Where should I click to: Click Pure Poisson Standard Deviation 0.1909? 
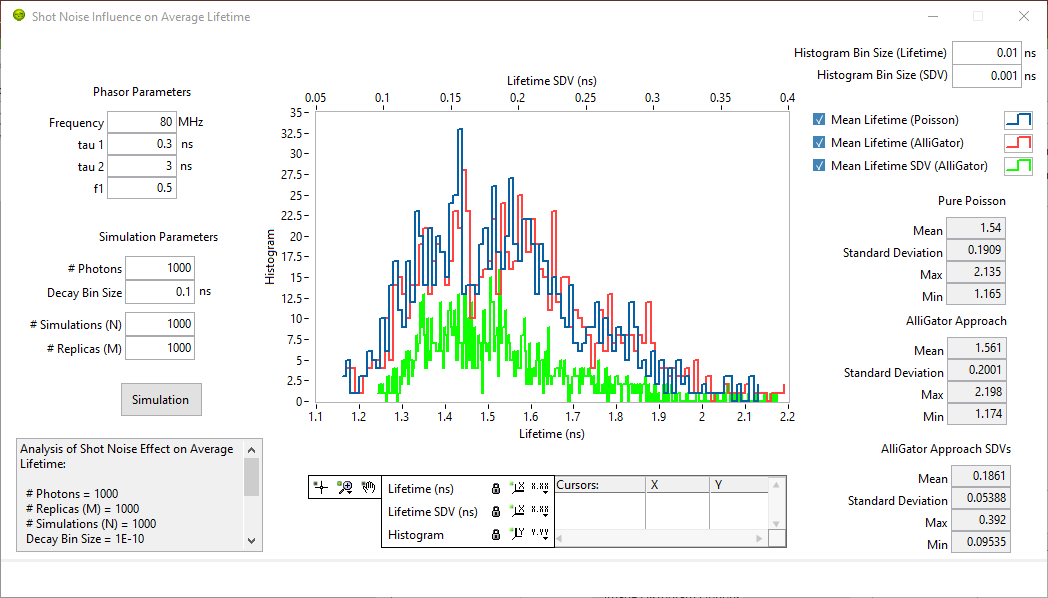(976, 251)
